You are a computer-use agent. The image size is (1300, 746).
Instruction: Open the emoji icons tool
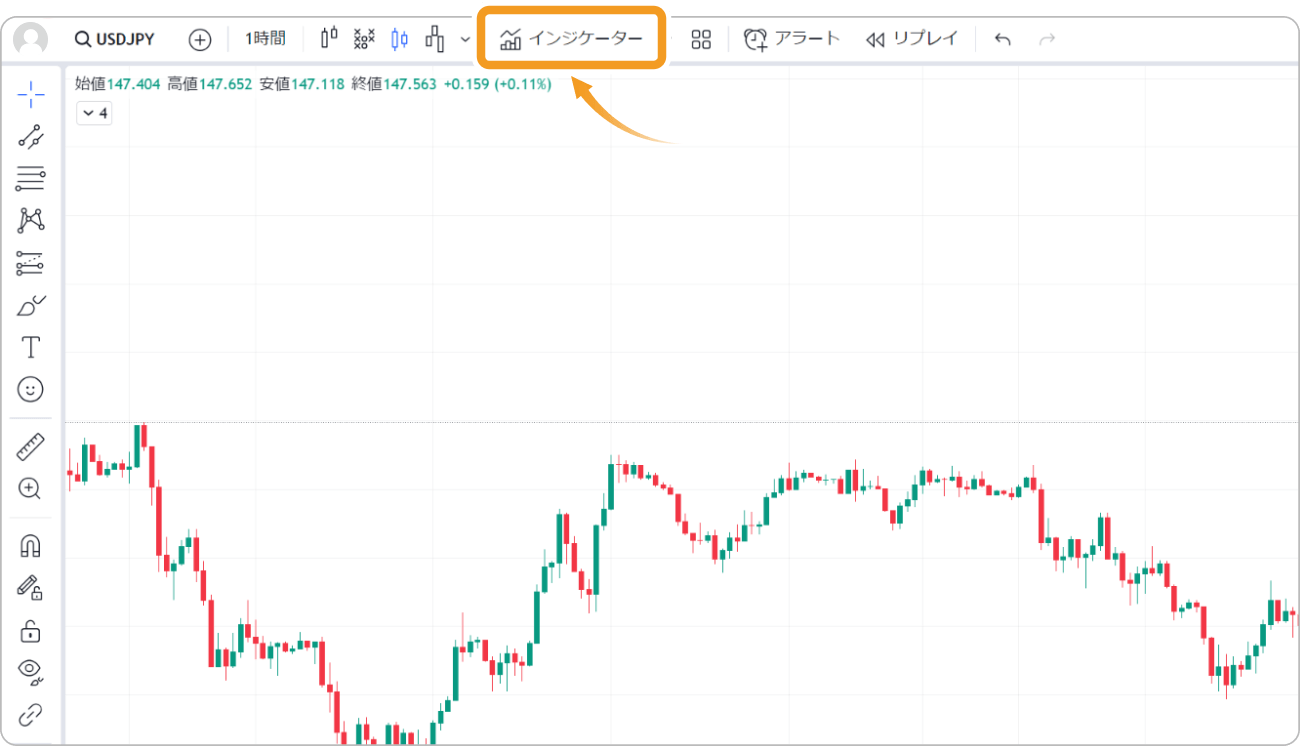(x=31, y=389)
